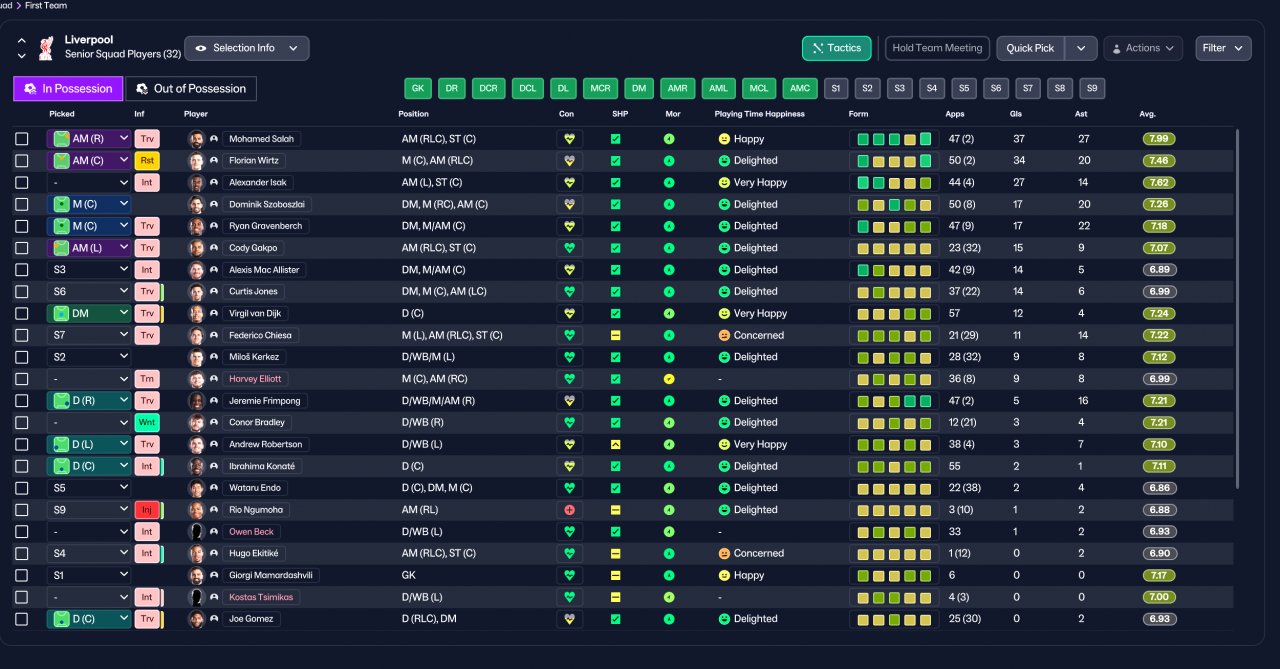Click Alexander Isak's Int status badge
1280x669 pixels.
[x=147, y=183]
